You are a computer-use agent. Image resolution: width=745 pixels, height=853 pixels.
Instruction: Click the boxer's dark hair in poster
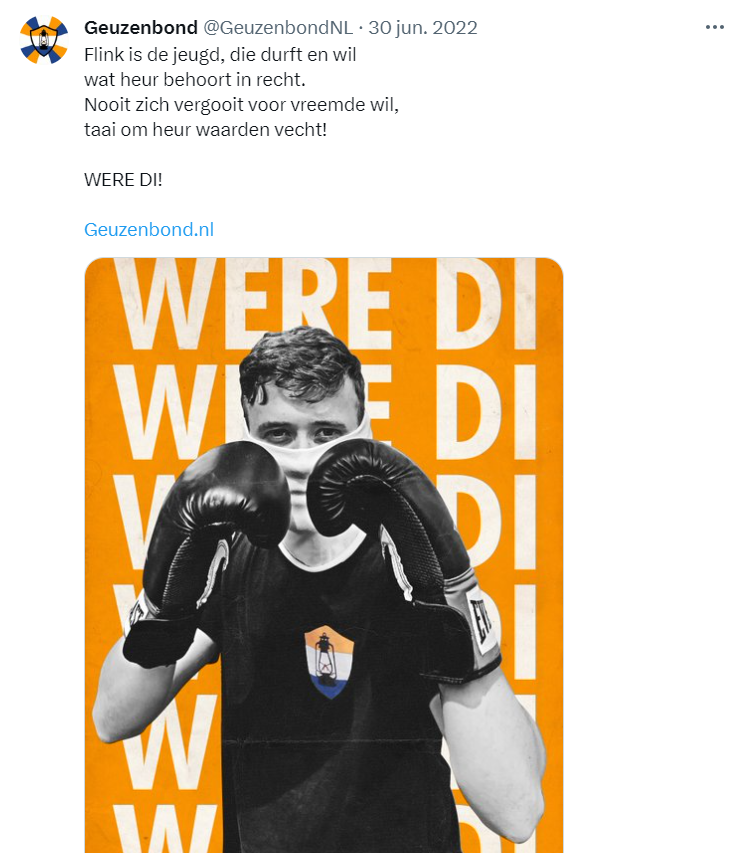[x=301, y=362]
